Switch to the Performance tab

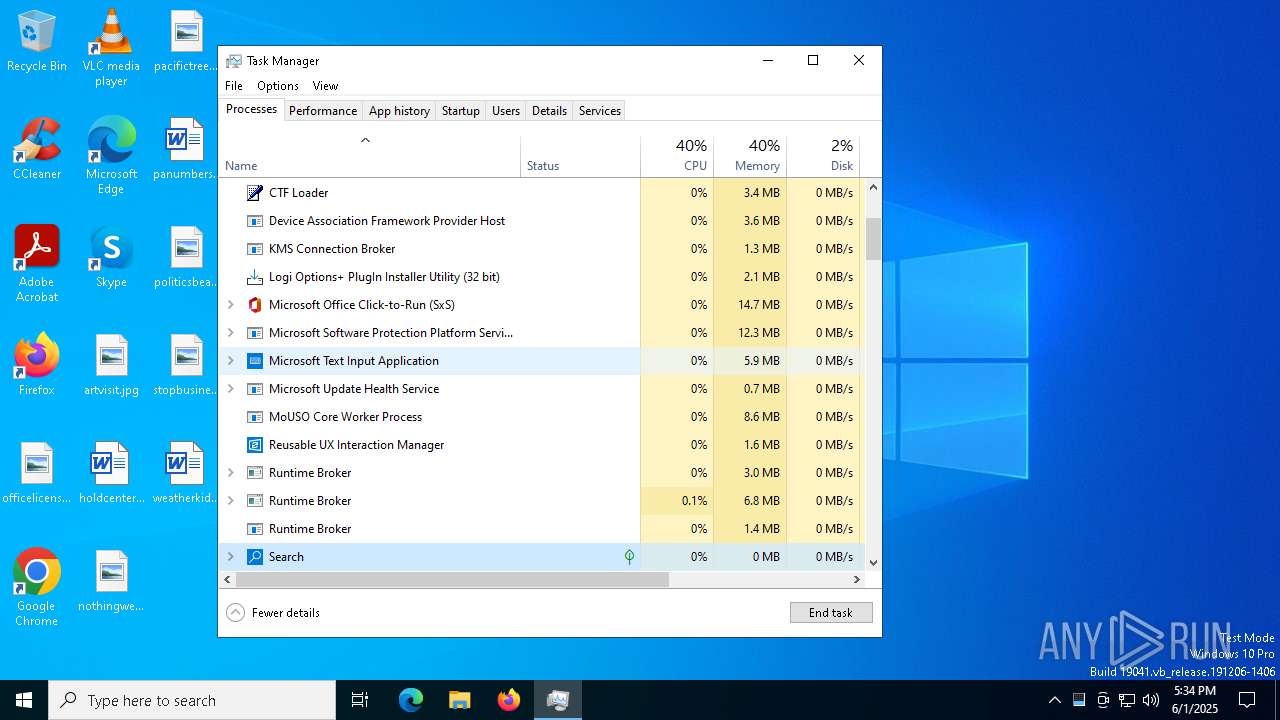point(323,111)
